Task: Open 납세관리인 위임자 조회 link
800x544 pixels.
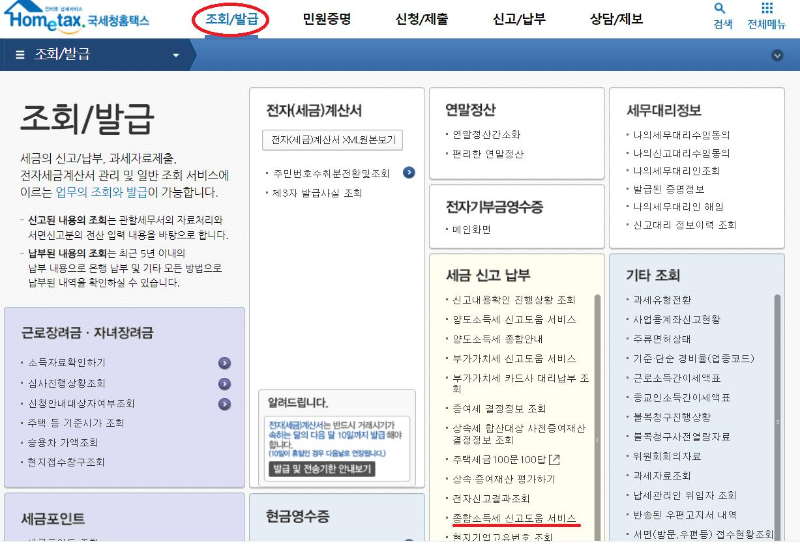Action: (x=685, y=496)
